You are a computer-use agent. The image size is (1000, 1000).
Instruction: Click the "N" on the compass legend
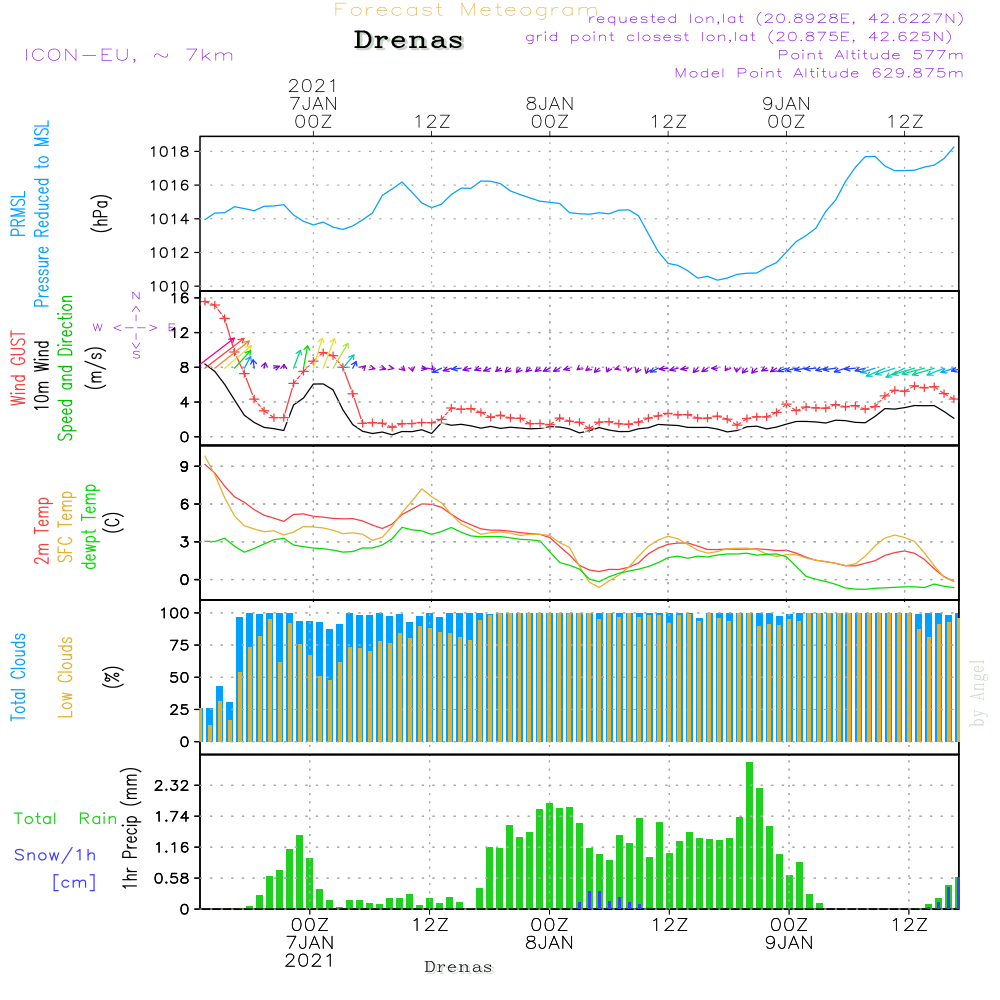point(136,296)
